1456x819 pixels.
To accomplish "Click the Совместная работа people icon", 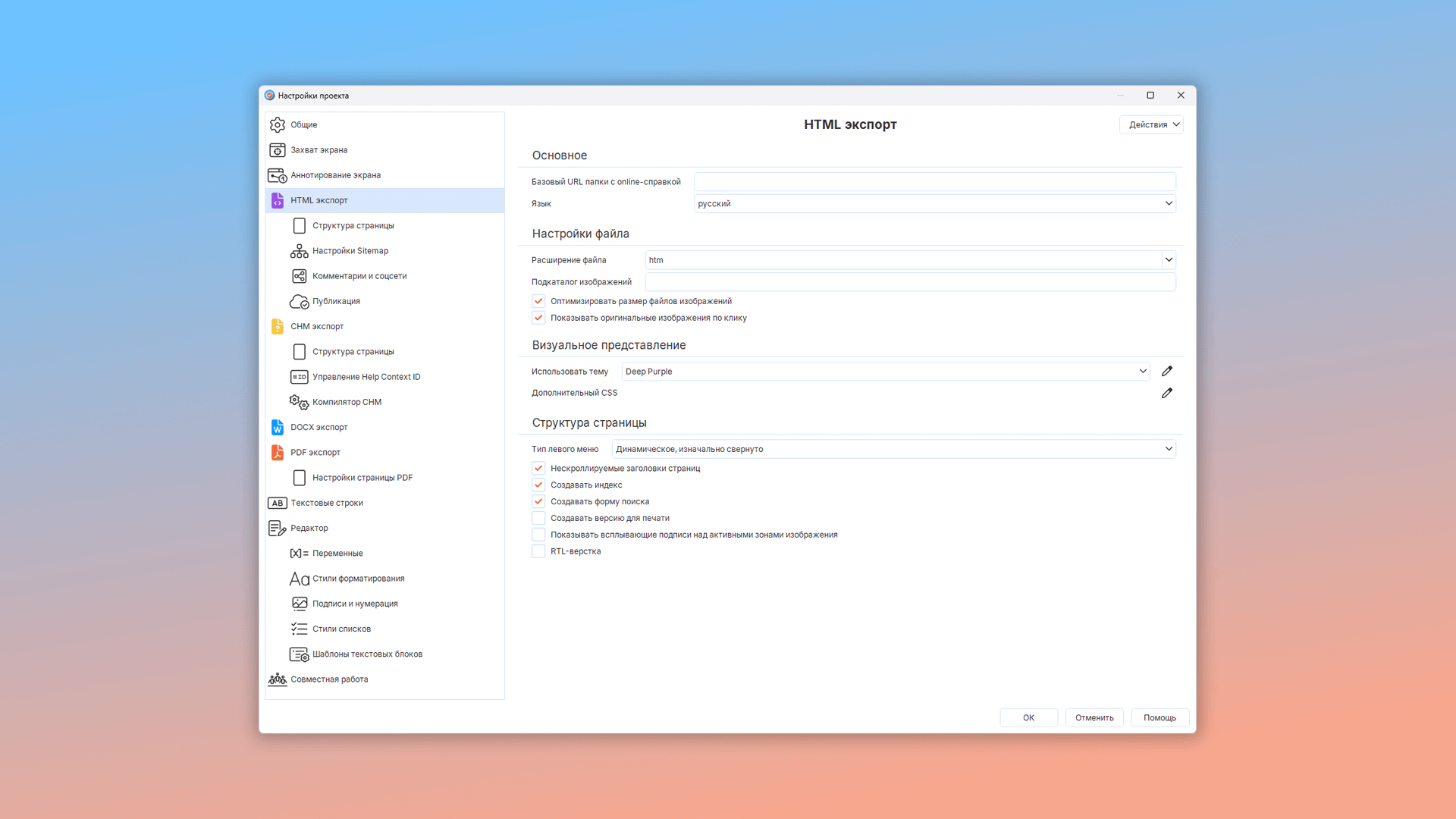I will (278, 679).
